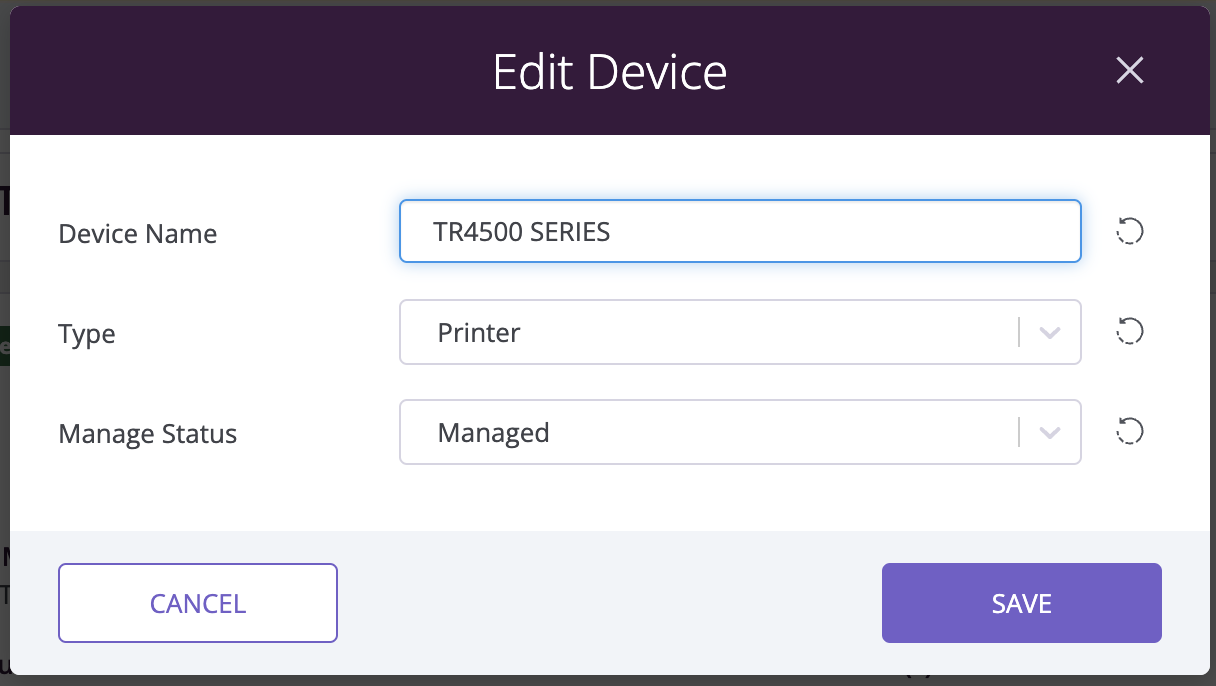Click the Printer value text
Image resolution: width=1216 pixels, height=686 pixels.
click(x=479, y=332)
